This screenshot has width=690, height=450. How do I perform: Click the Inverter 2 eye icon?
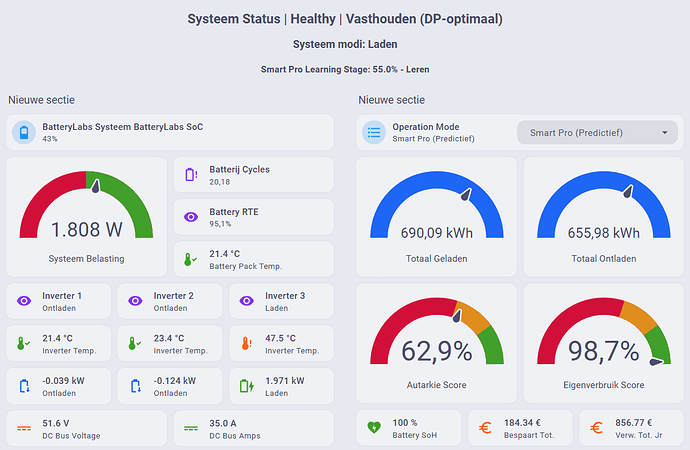[135, 301]
